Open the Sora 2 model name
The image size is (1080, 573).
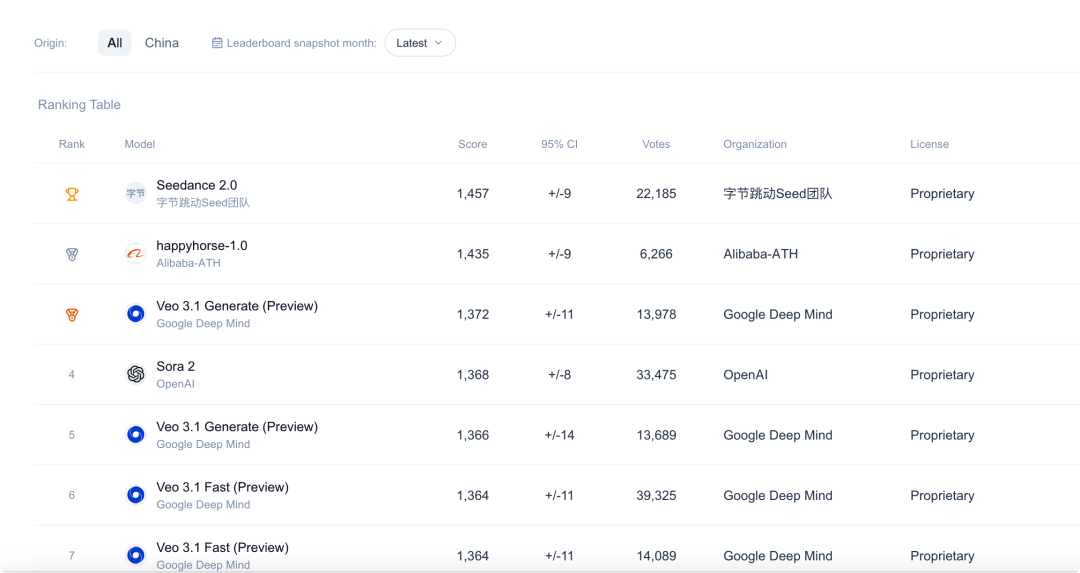click(176, 366)
